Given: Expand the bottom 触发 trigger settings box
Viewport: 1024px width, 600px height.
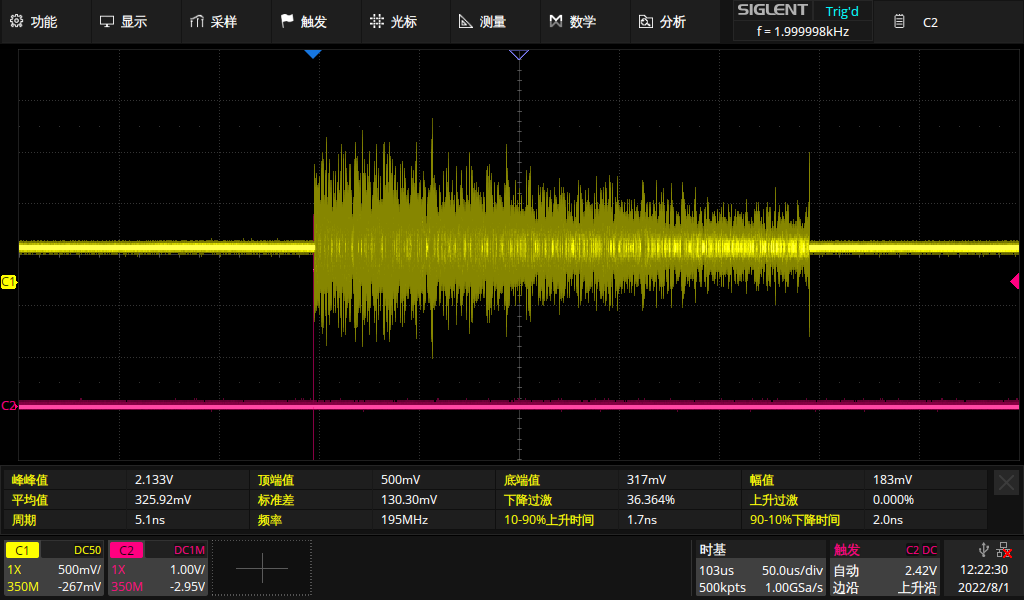Looking at the screenshot, I should (885, 568).
